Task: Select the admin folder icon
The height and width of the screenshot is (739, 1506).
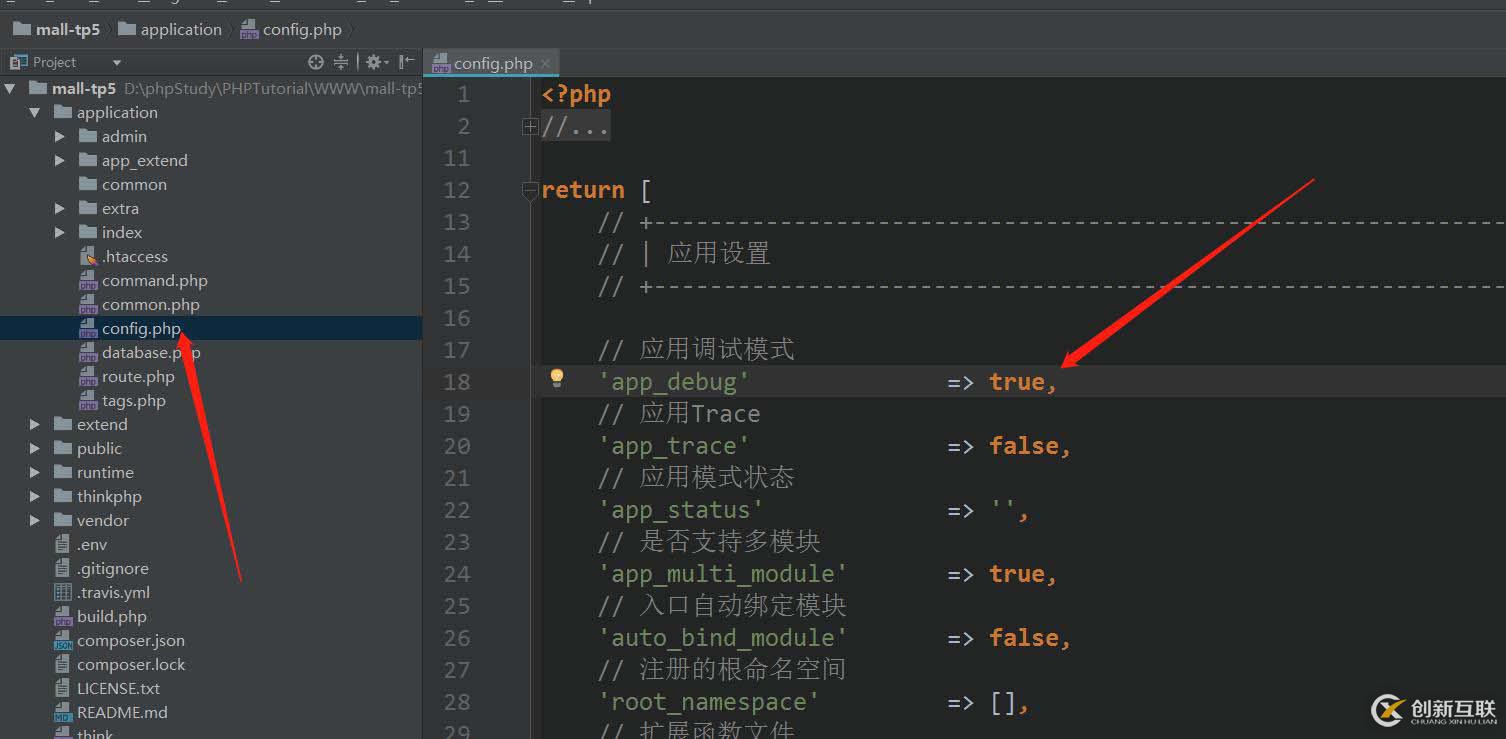Action: pyautogui.click(x=87, y=136)
